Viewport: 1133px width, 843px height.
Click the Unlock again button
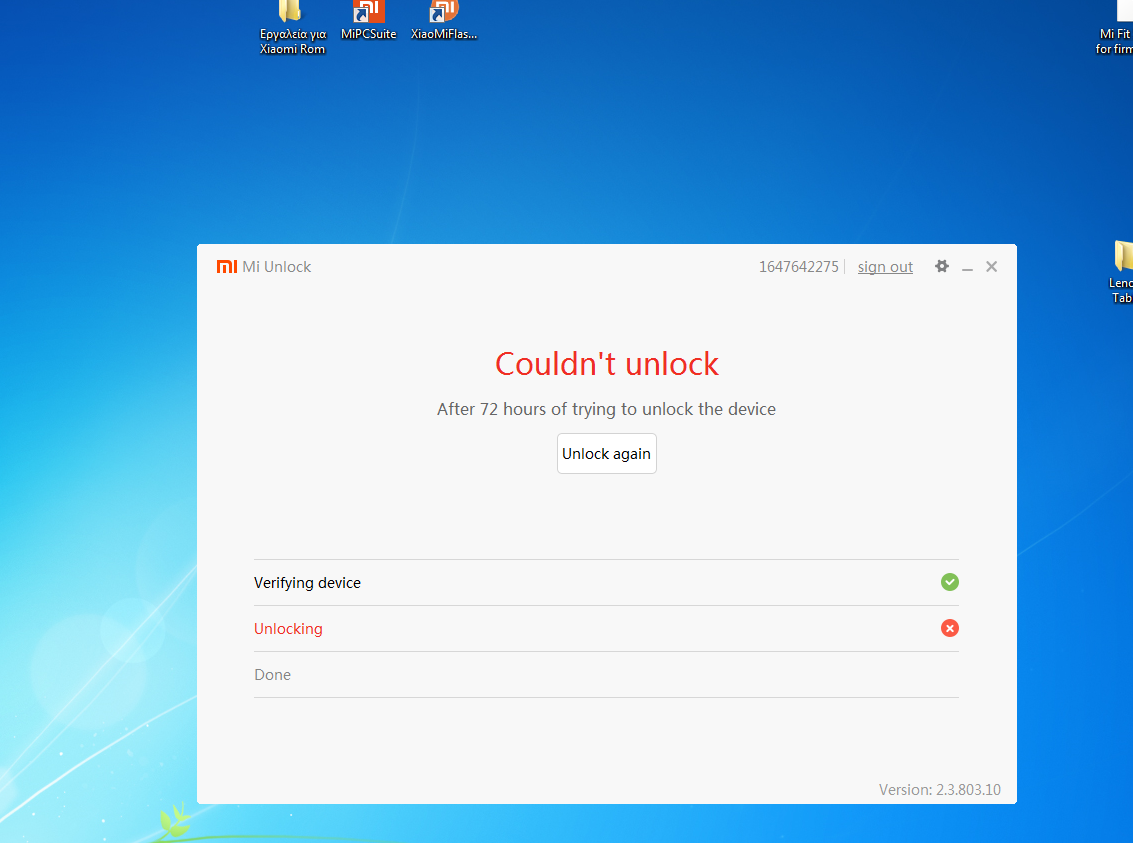[x=606, y=454]
